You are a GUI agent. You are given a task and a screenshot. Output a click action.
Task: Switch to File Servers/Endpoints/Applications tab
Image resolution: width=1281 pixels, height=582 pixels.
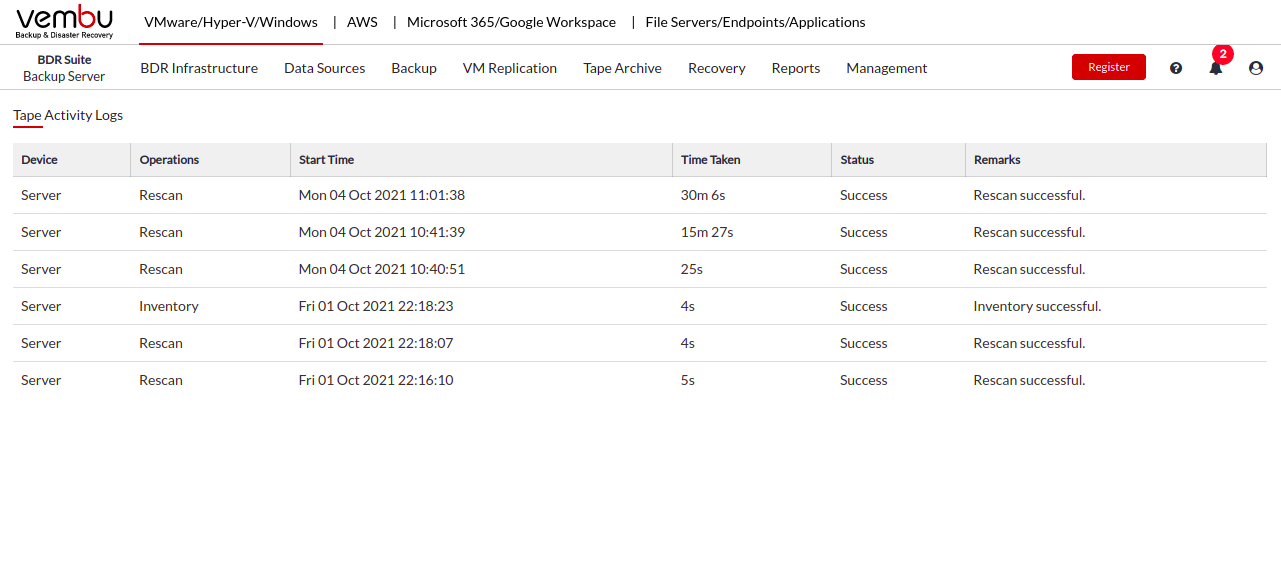pyautogui.click(x=756, y=22)
